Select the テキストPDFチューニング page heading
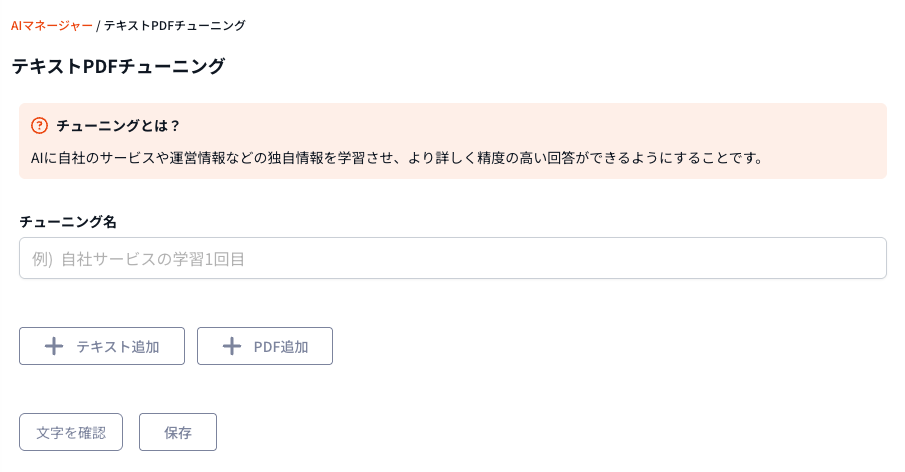Viewport: 905px width, 472px height. tap(118, 67)
